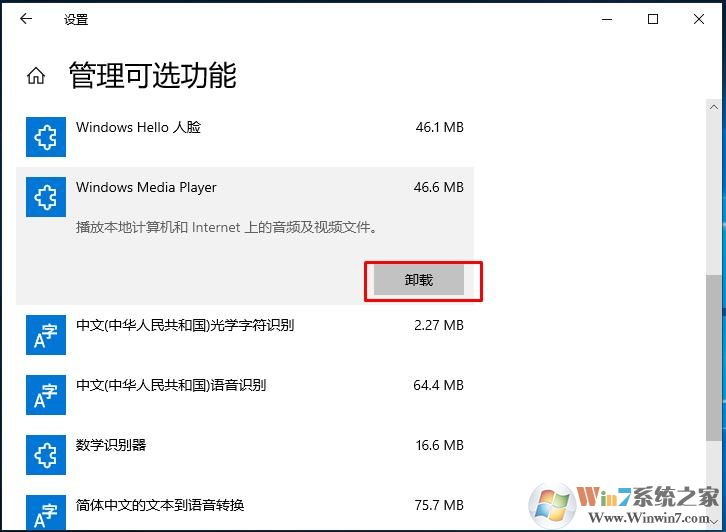This screenshot has height=532, width=726.
Task: Maximize the 设置 window
Action: (x=653, y=19)
